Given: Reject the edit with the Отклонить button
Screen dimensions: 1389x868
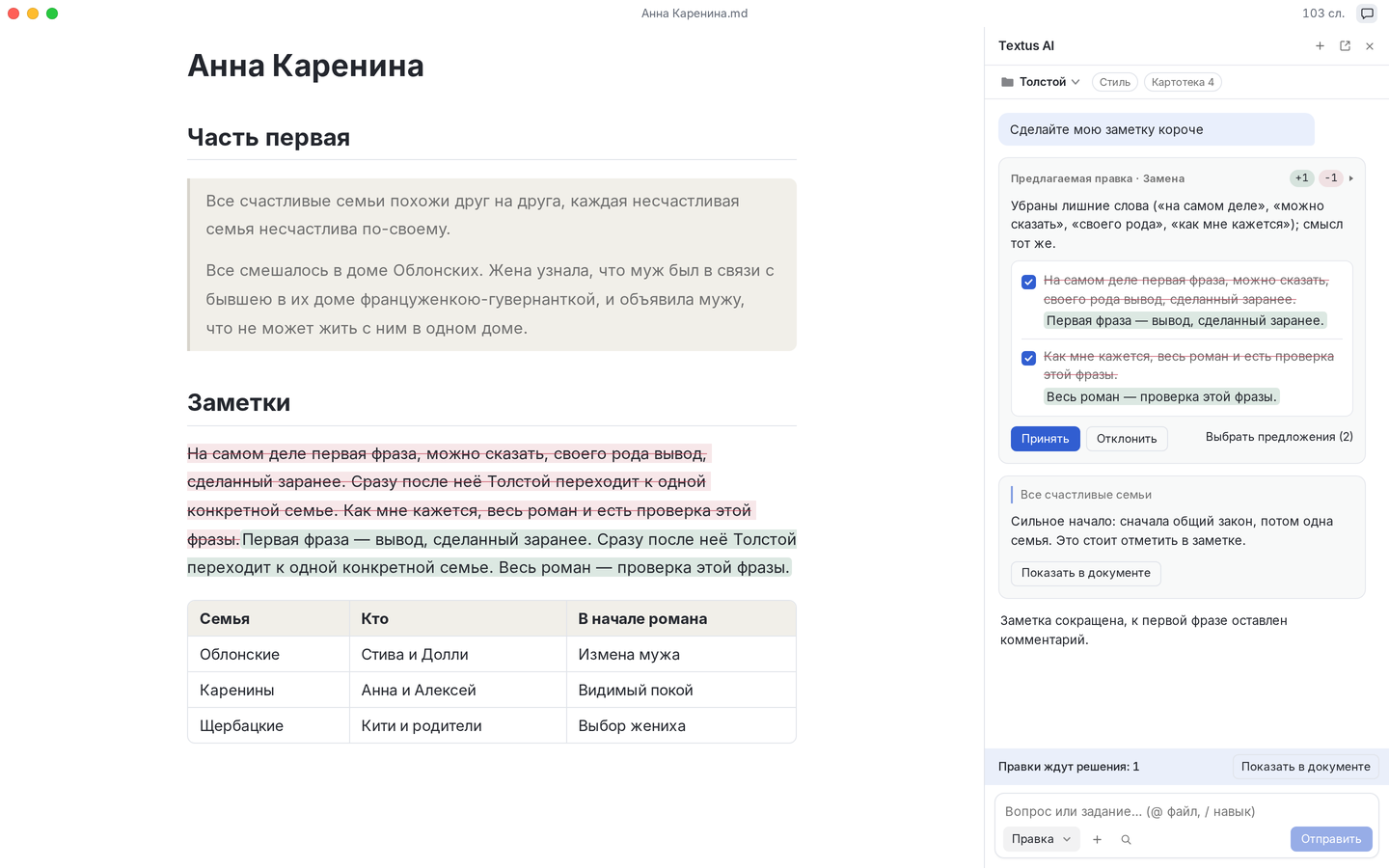Looking at the screenshot, I should coord(1127,439).
